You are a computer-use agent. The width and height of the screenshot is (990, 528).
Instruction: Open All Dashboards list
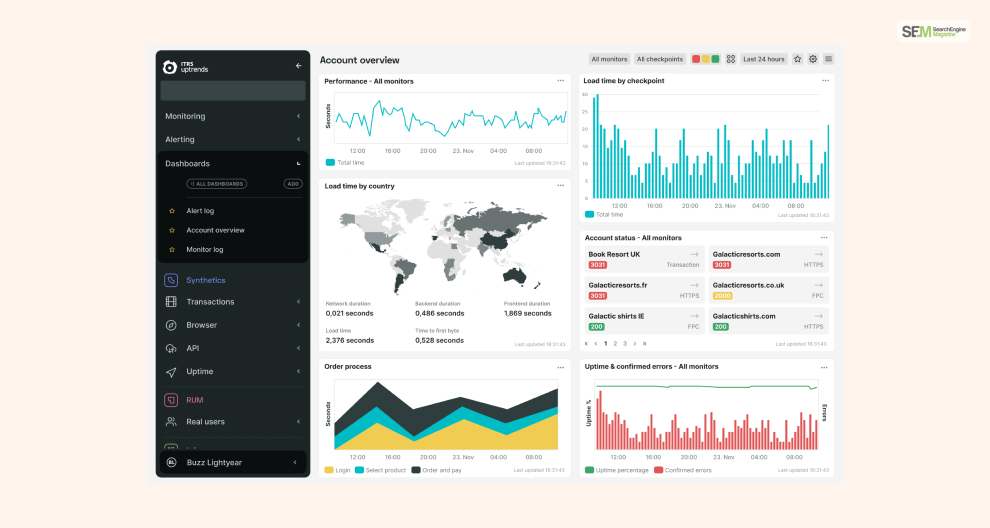pos(217,184)
